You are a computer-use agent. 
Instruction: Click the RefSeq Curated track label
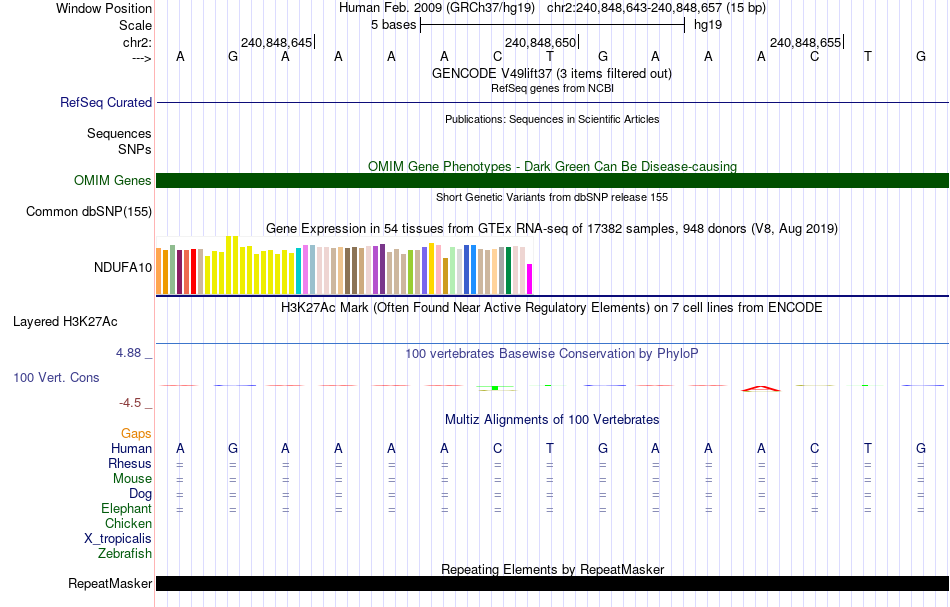click(106, 102)
